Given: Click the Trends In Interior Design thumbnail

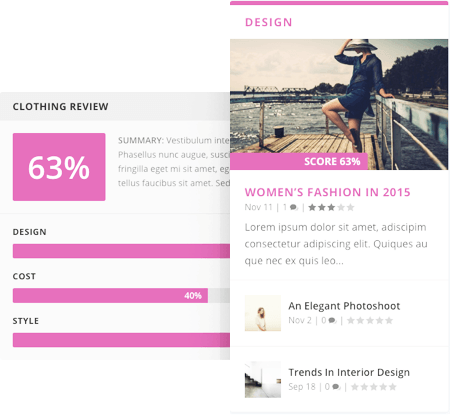Looking at the screenshot, I should pos(263,379).
